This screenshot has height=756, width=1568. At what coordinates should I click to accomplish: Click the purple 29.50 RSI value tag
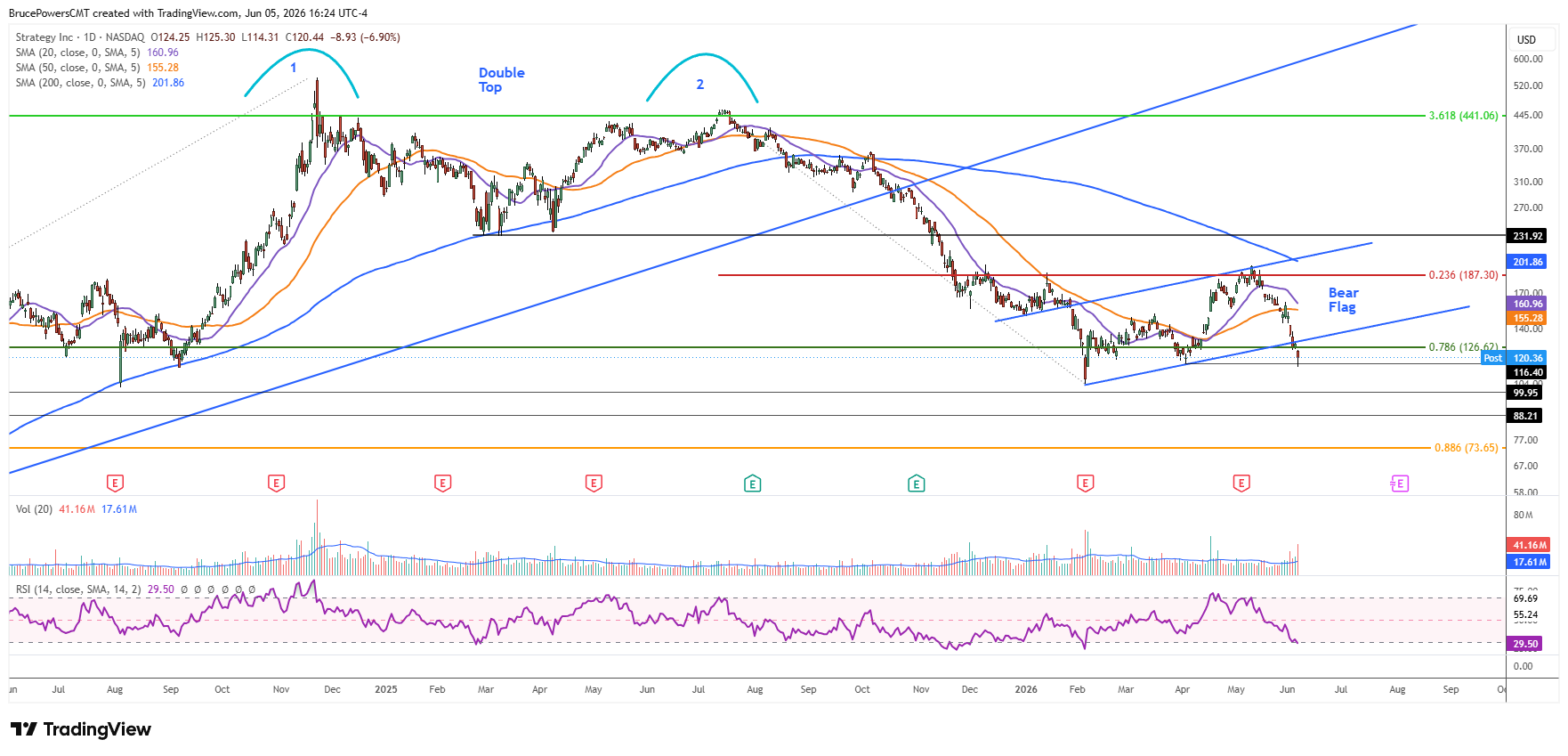coord(1525,644)
